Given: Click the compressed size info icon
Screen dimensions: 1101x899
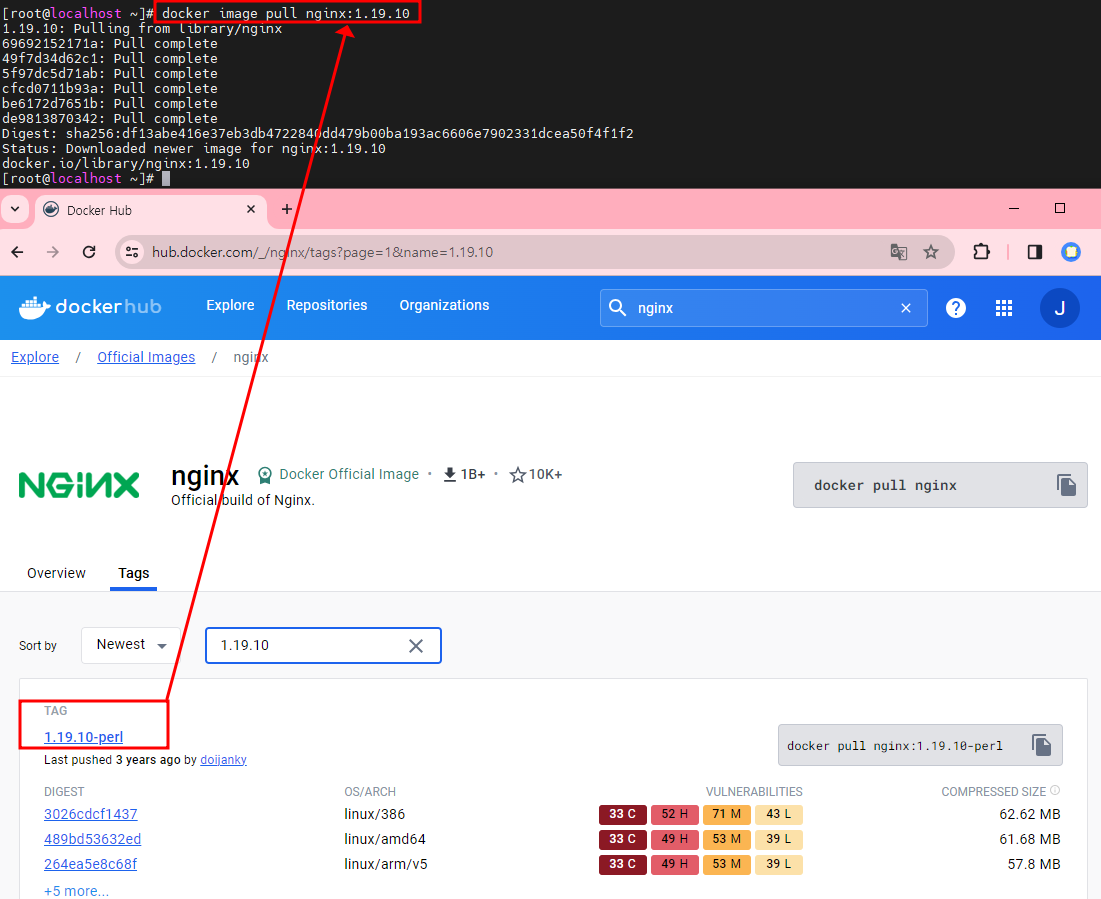Looking at the screenshot, I should (1055, 790).
